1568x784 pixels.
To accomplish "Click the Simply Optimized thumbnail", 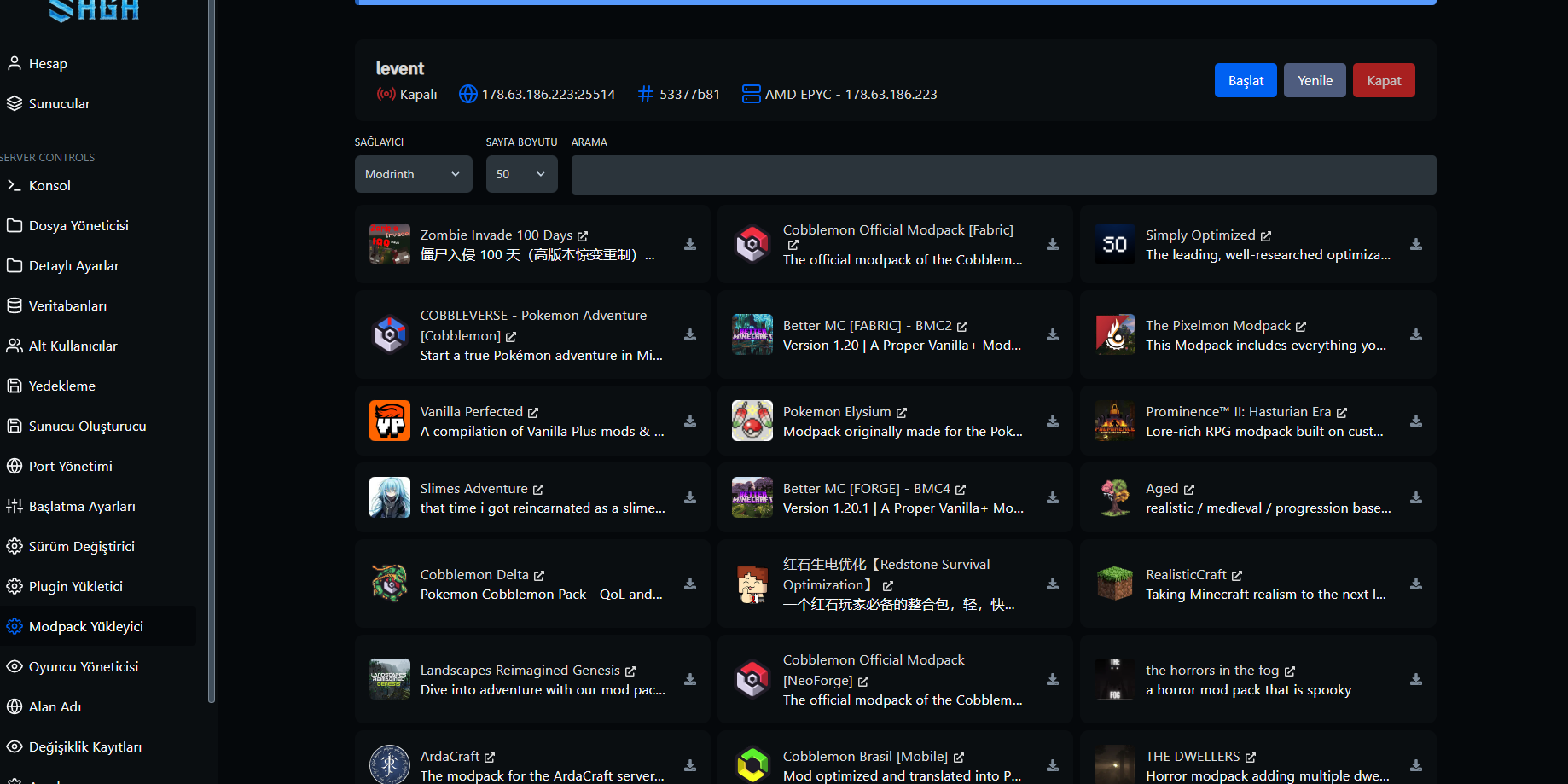I will tap(1115, 244).
